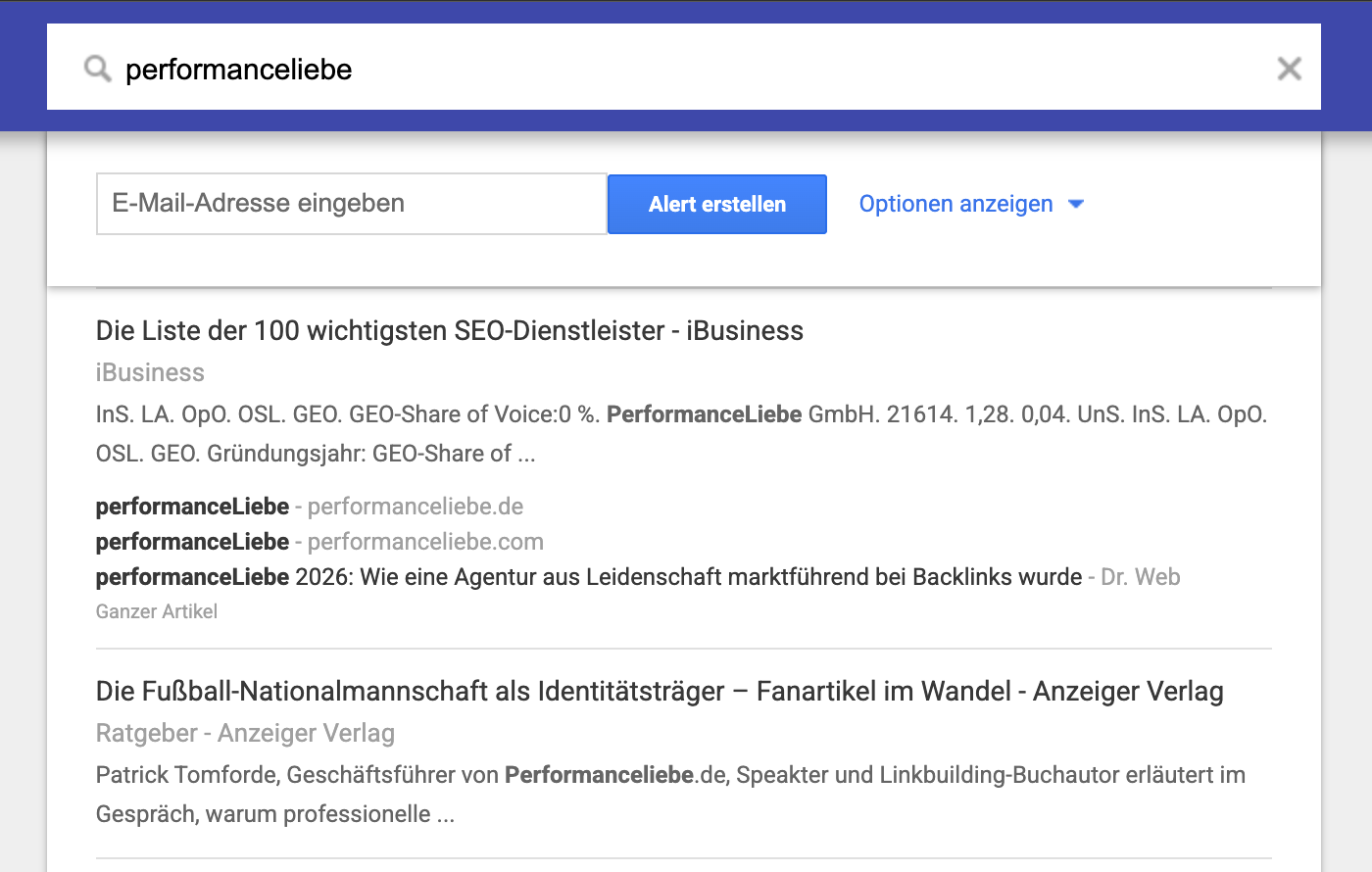Open the Optionen anzeigen dropdown
Viewport: 1372px width, 872px height.
[x=955, y=204]
